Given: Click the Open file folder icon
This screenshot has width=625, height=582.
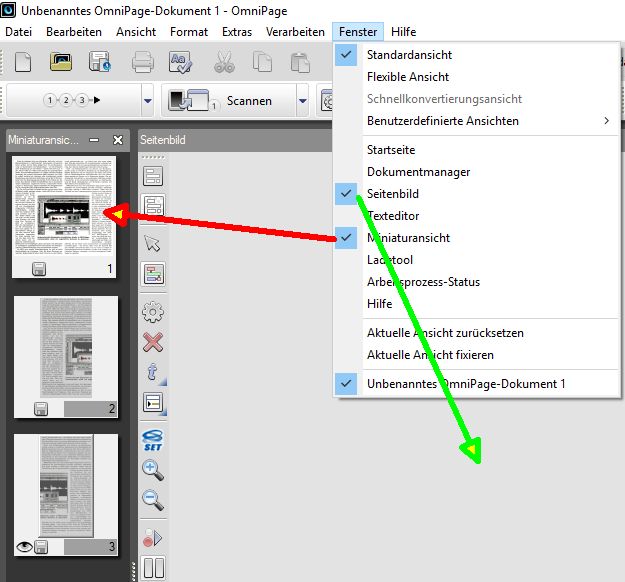Looking at the screenshot, I should (x=61, y=62).
